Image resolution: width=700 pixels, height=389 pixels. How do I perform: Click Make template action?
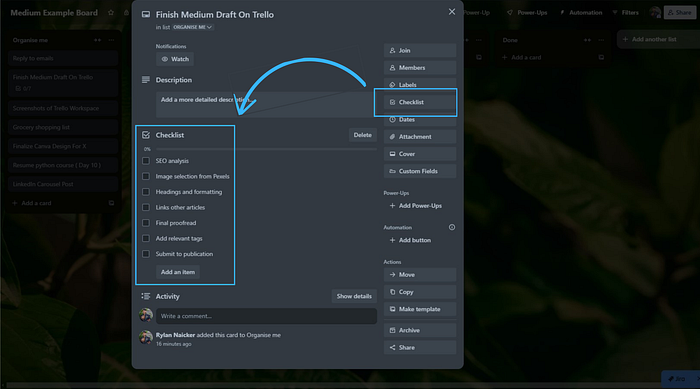420,309
